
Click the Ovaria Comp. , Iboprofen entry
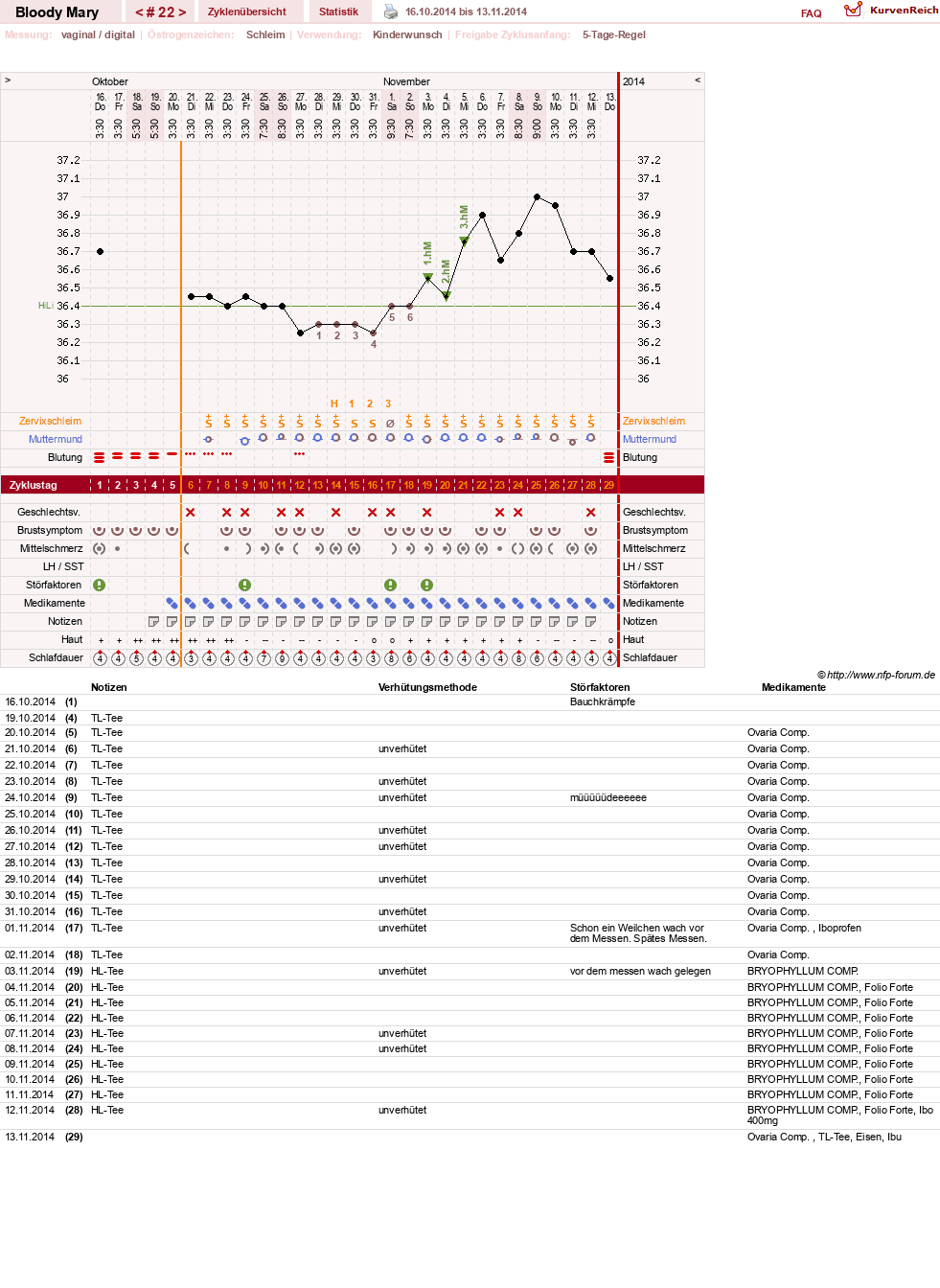pyautogui.click(x=804, y=928)
